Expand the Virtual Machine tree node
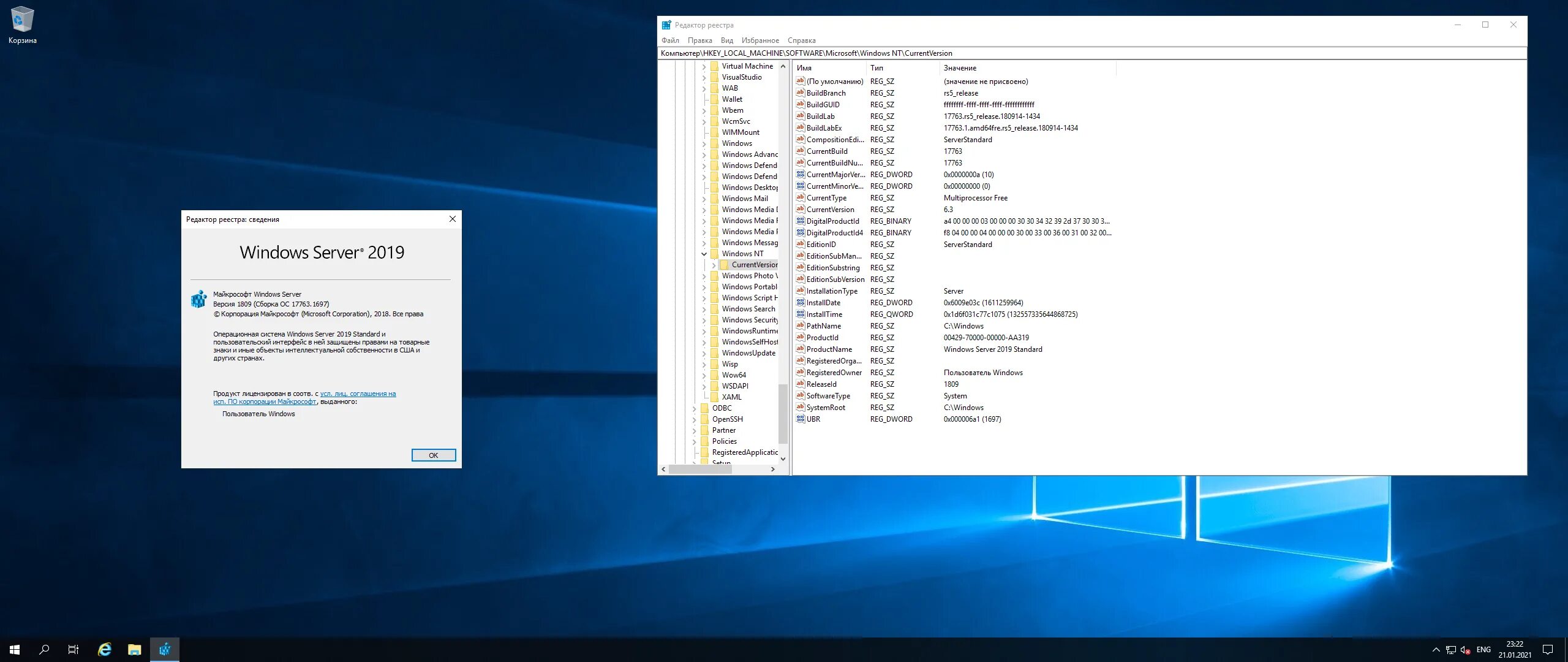1568x662 pixels. [704, 66]
